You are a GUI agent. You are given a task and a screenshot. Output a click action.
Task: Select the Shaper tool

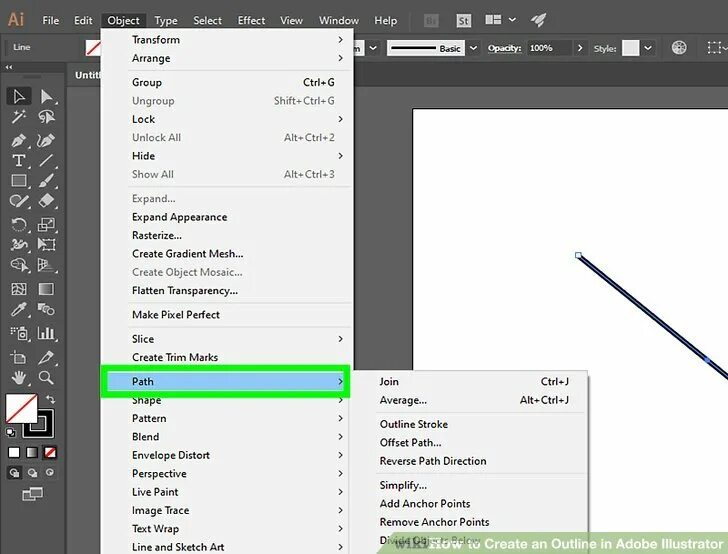pos(19,201)
